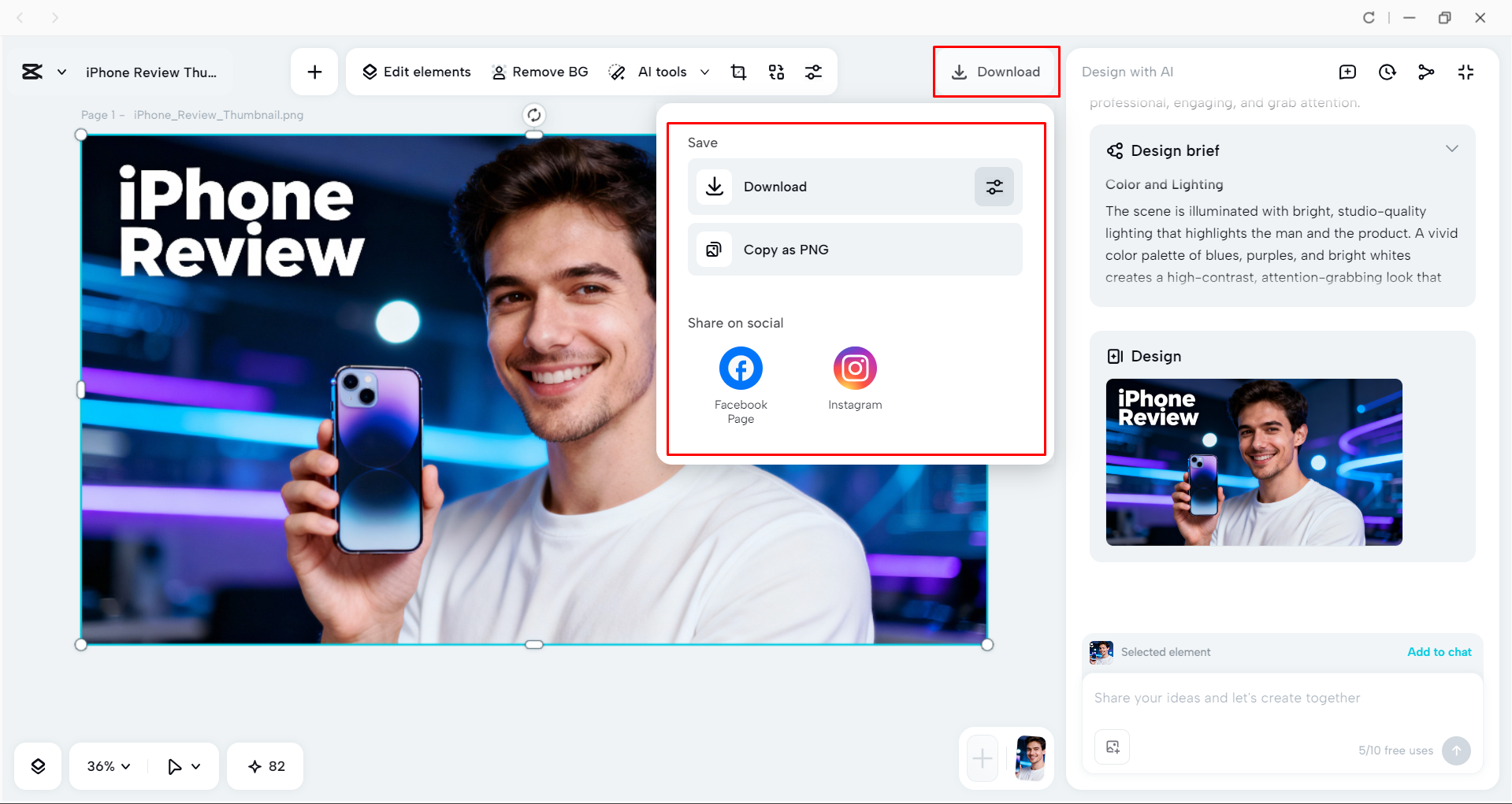Open the iPhone Review design thumbnail
1512x804 pixels.
(x=1254, y=462)
